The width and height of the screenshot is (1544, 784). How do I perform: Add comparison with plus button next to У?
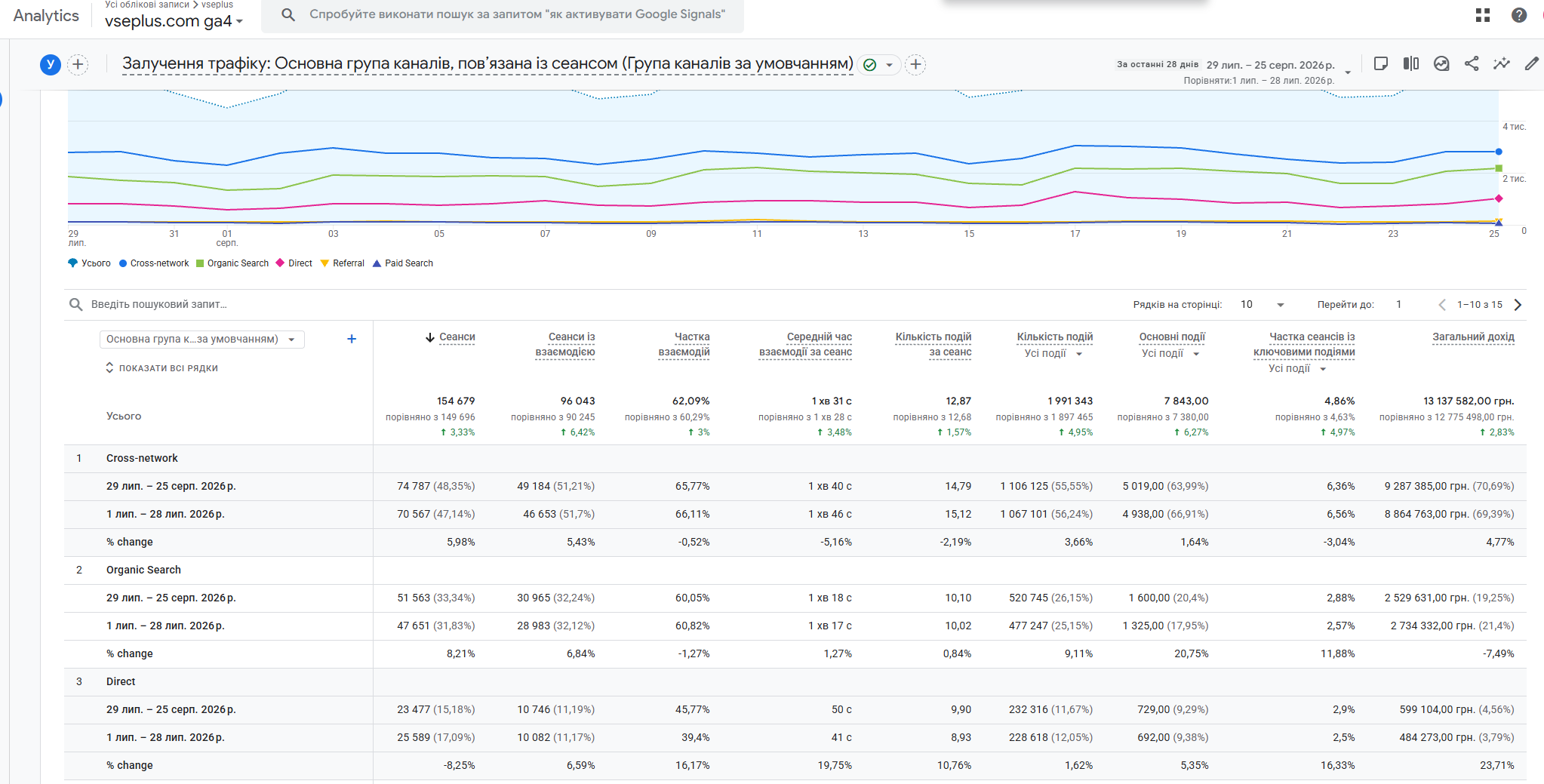pyautogui.click(x=78, y=64)
